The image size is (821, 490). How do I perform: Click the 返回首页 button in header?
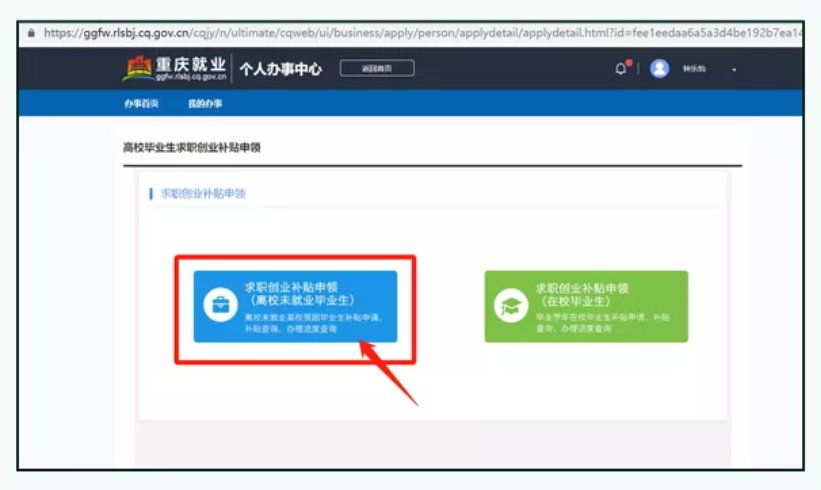pos(377,68)
